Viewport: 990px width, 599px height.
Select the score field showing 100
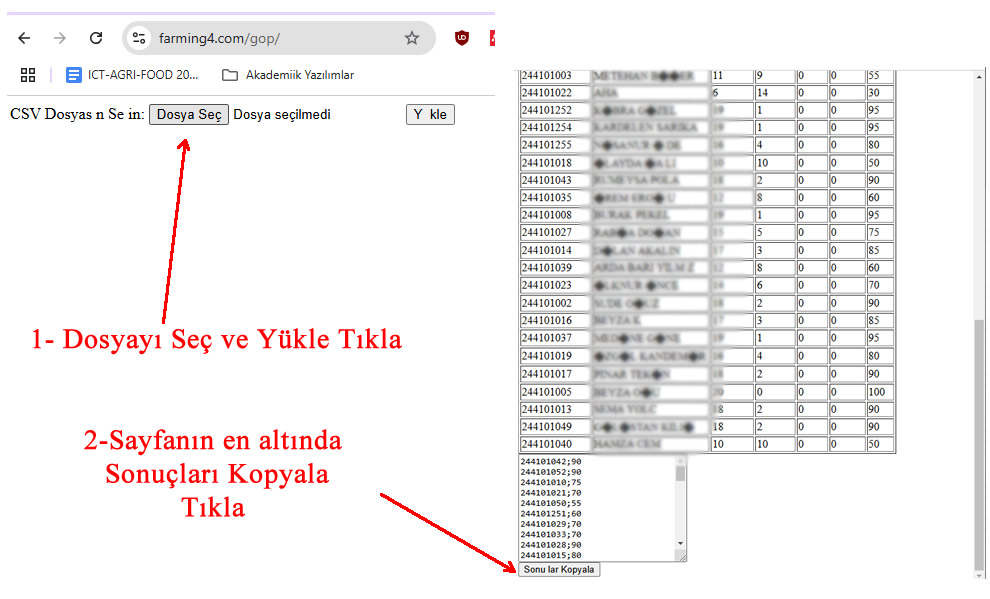tap(880, 392)
